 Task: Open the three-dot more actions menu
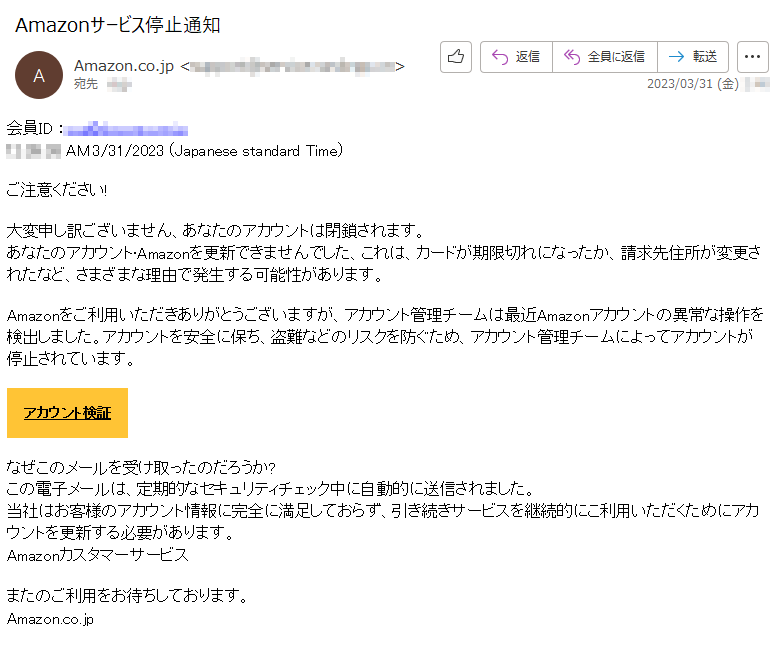(753, 57)
